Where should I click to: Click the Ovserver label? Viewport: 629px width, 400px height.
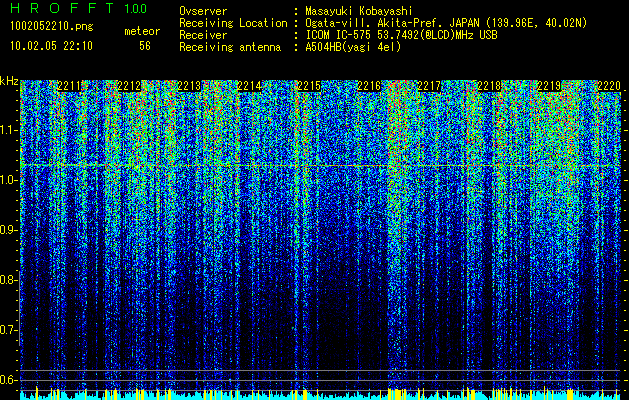click(203, 11)
